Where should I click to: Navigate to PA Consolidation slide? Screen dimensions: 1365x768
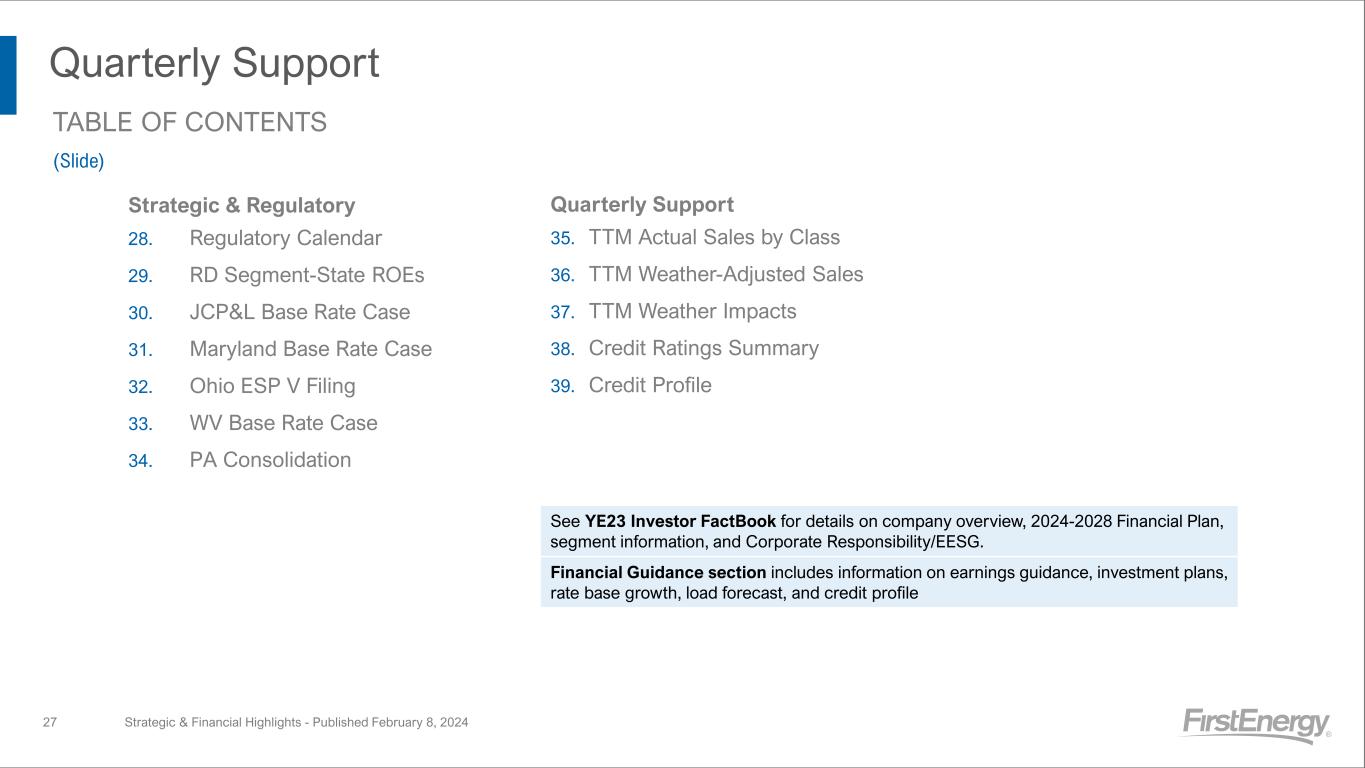tap(270, 460)
